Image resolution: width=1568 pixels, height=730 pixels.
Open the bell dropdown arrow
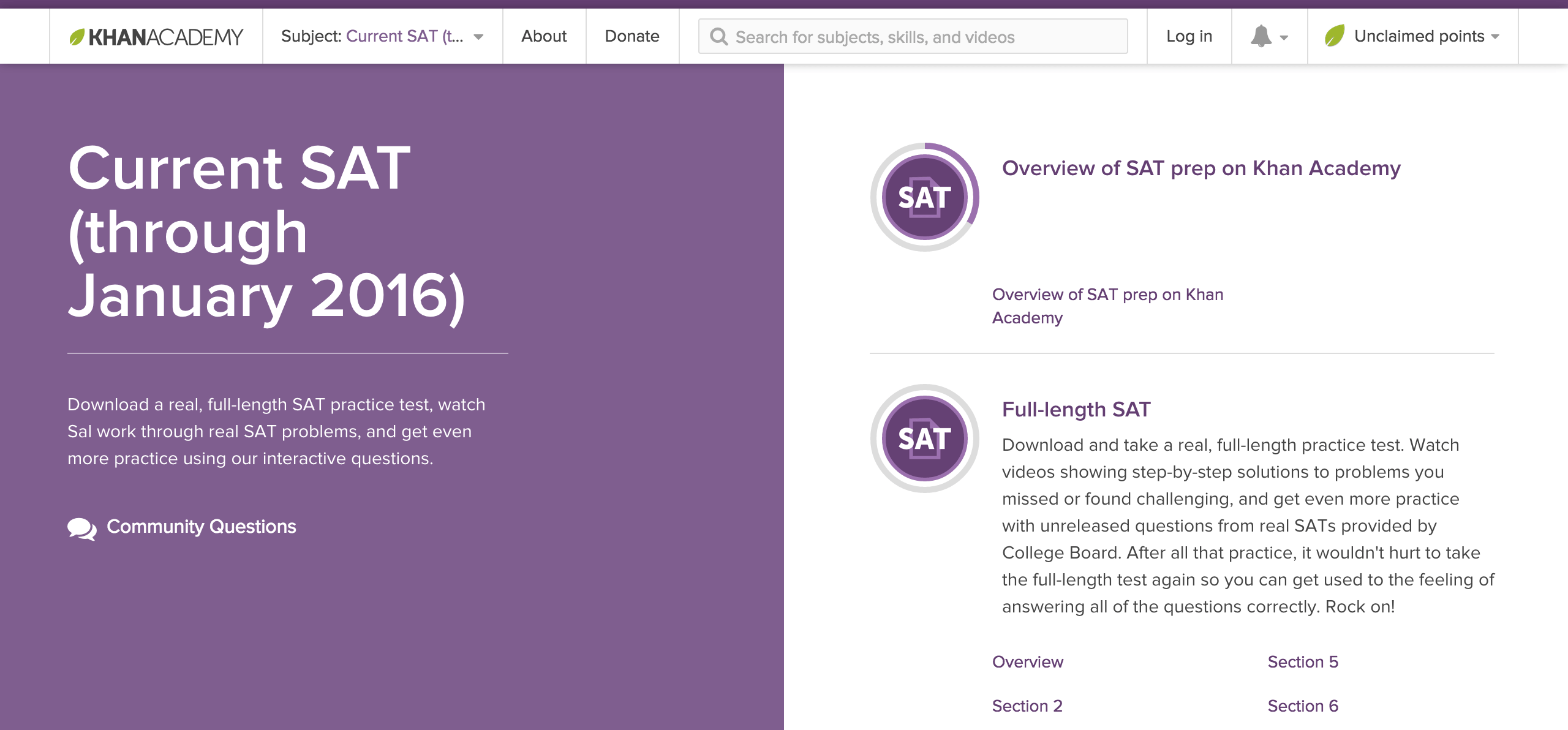point(1284,38)
